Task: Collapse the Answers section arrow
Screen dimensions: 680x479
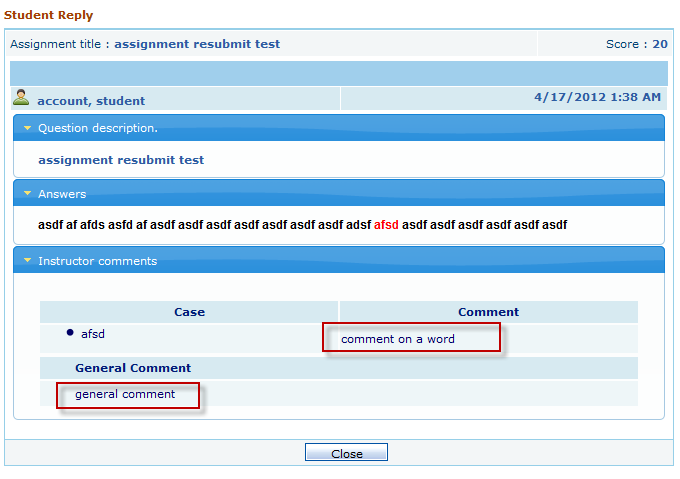Action: click(28, 194)
